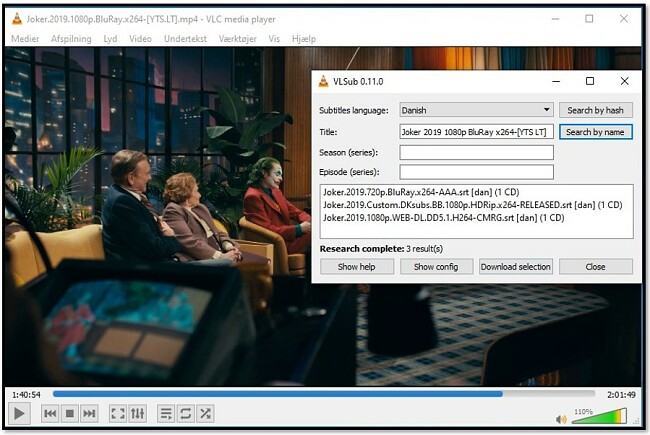The width and height of the screenshot is (650, 435).
Task: Open the Værktøjer menu
Action: 238,39
